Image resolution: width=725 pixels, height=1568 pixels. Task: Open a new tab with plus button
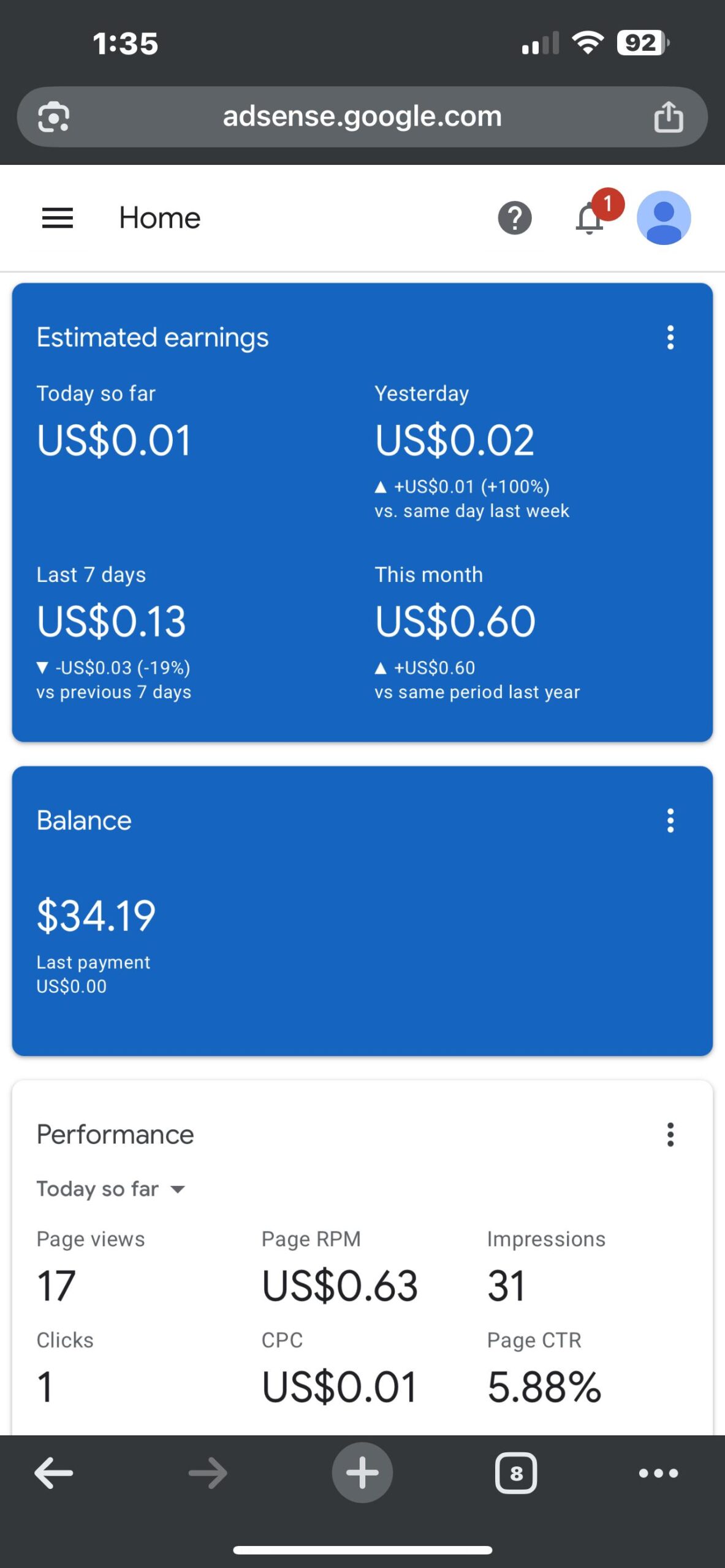[x=362, y=1473]
